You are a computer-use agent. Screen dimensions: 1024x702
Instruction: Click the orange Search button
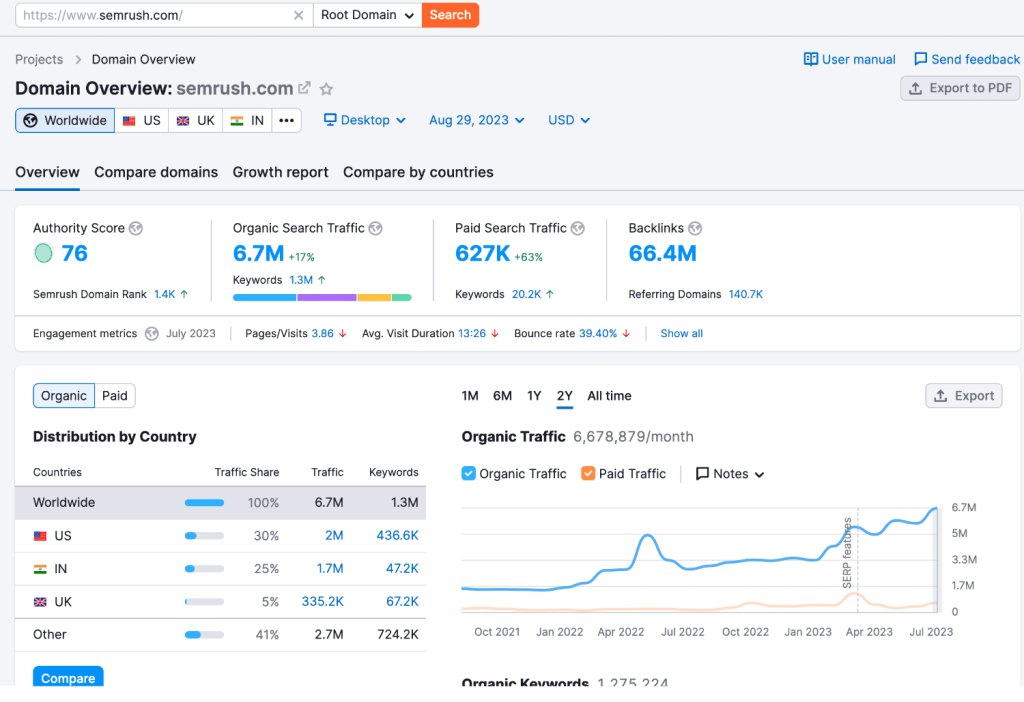(451, 15)
